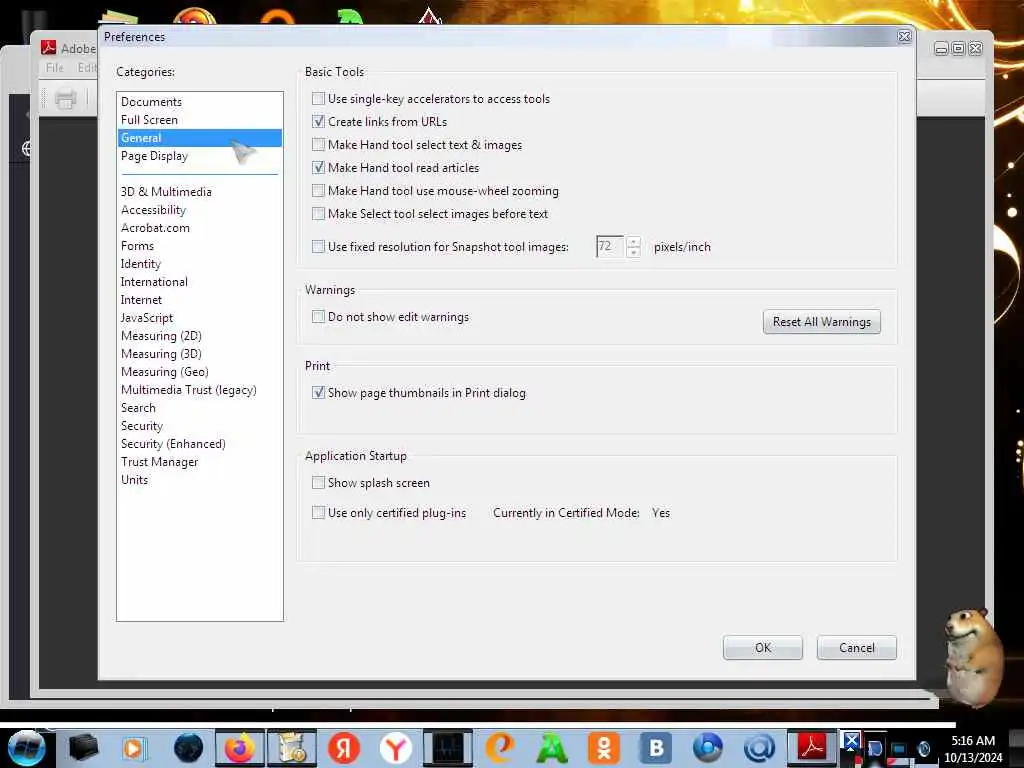Click the blue X tray icon

[850, 741]
